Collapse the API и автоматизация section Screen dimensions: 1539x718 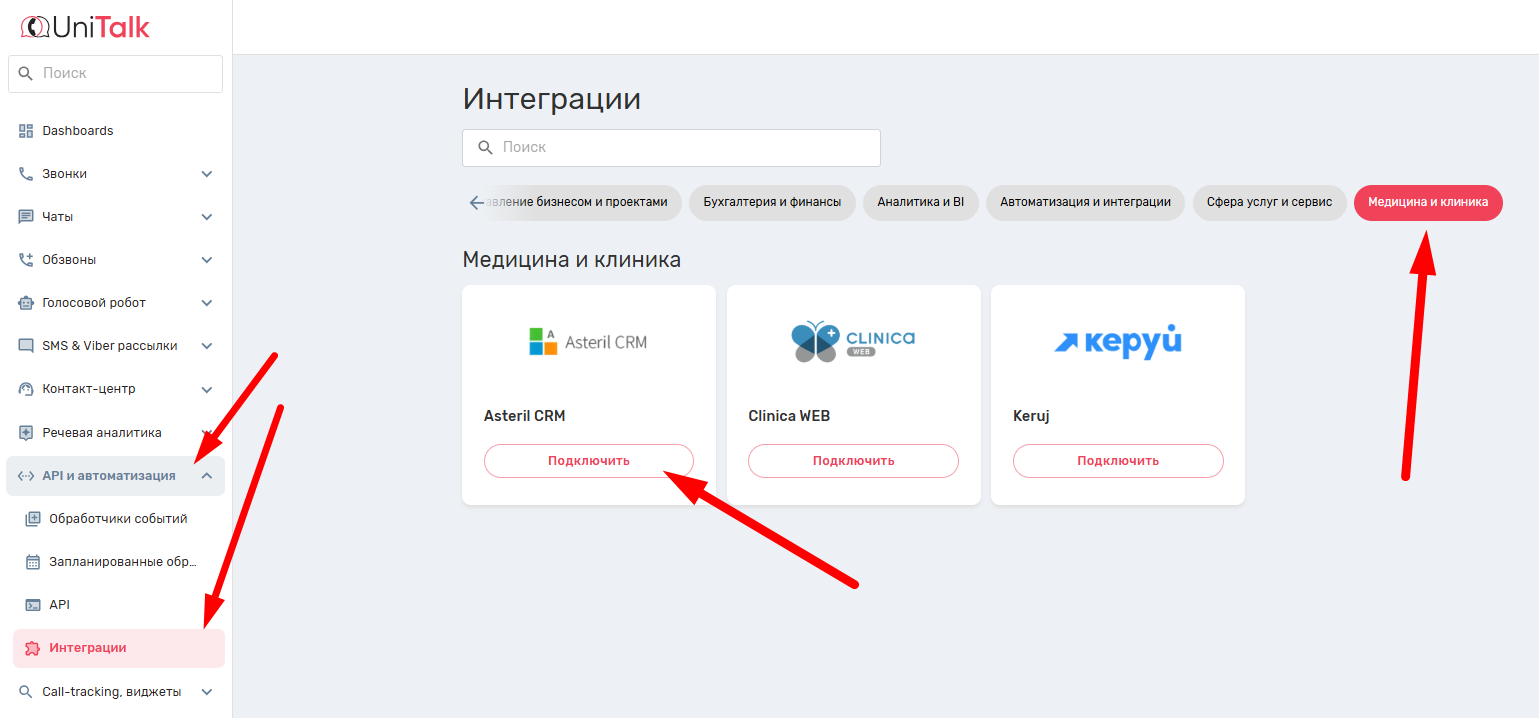(x=207, y=476)
